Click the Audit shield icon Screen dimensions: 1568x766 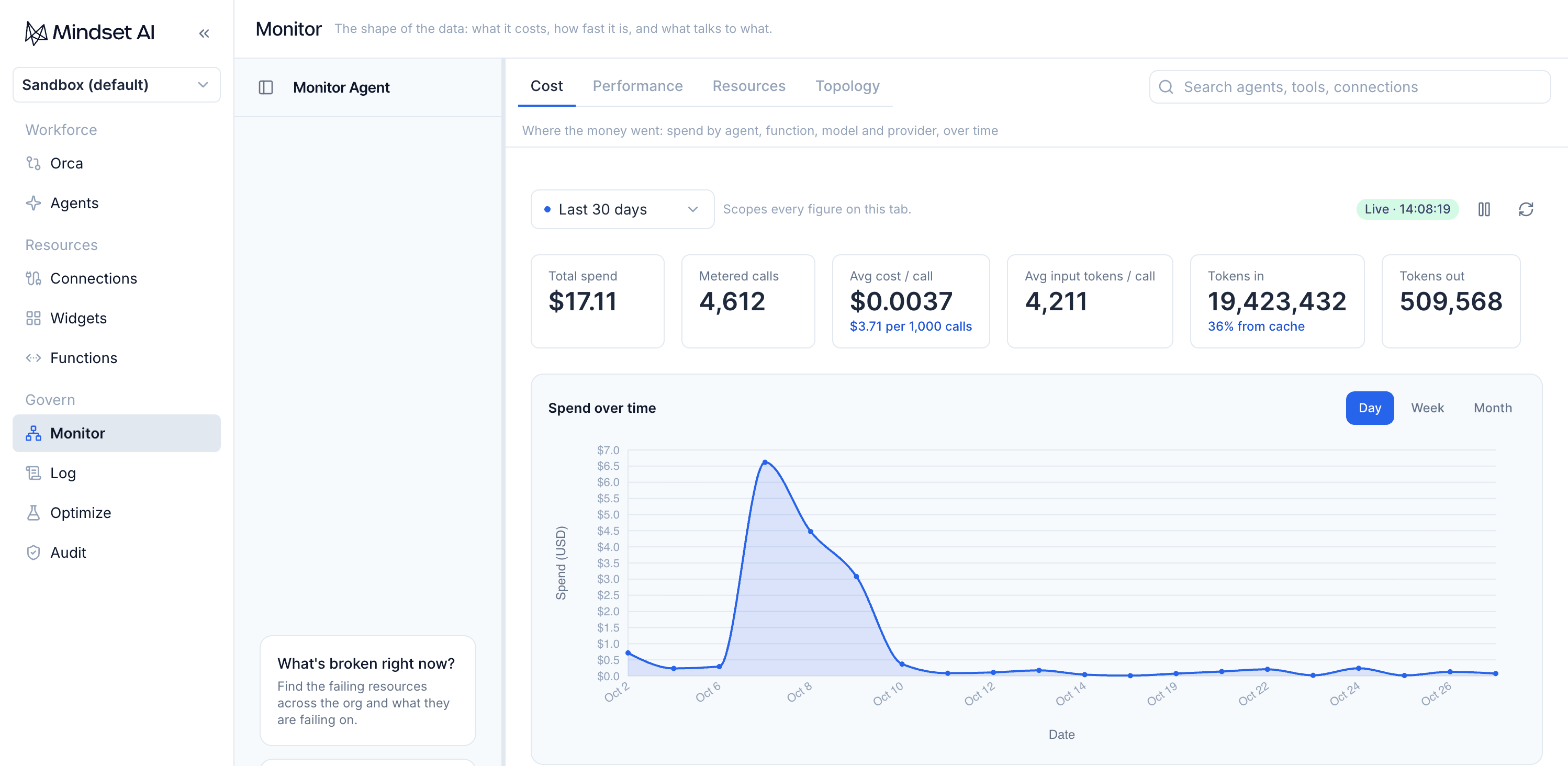pyautogui.click(x=33, y=552)
